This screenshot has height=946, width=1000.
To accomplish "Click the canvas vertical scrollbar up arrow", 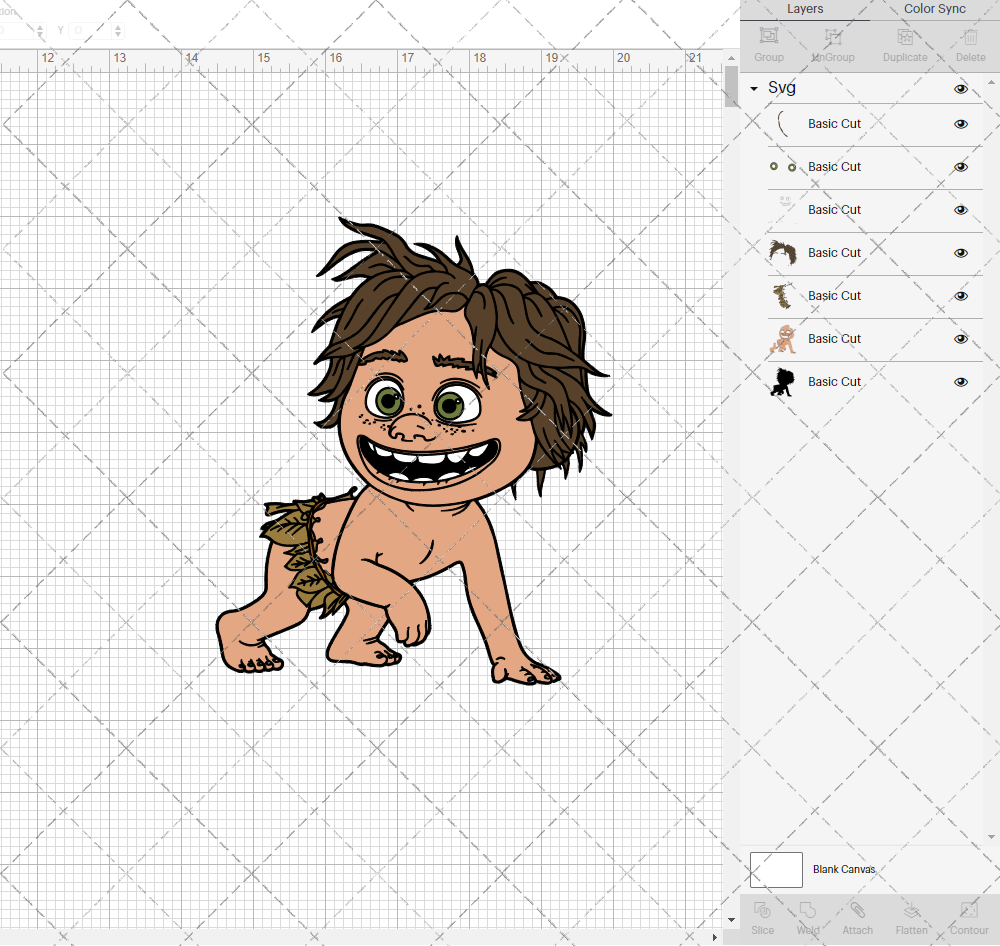I will click(x=732, y=58).
